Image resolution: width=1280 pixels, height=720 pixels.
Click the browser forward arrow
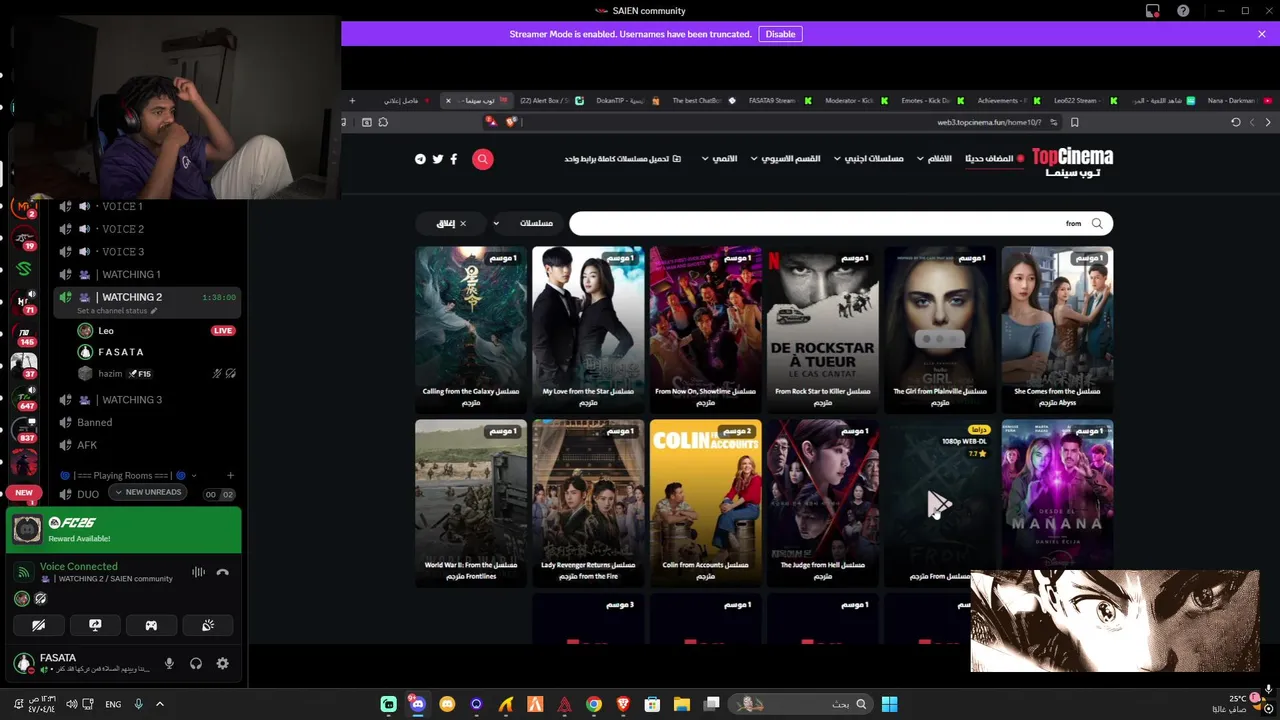[x=1268, y=122]
